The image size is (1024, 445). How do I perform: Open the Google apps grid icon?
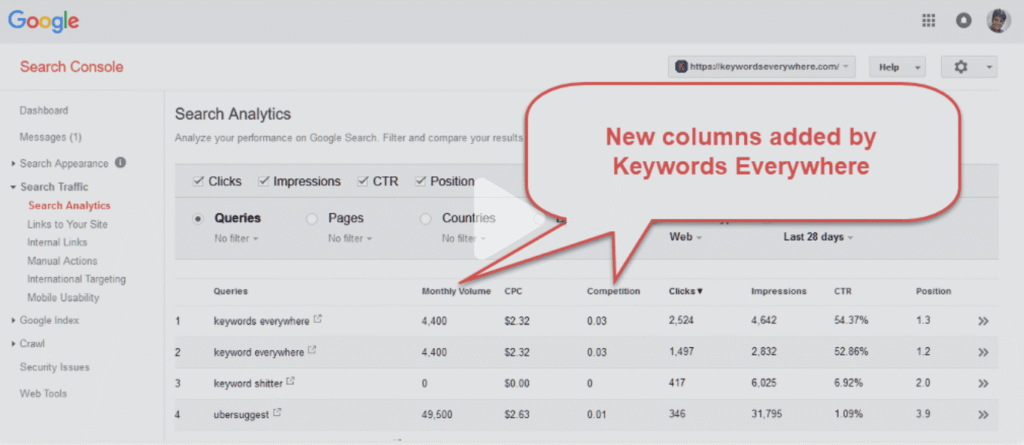pyautogui.click(x=928, y=21)
